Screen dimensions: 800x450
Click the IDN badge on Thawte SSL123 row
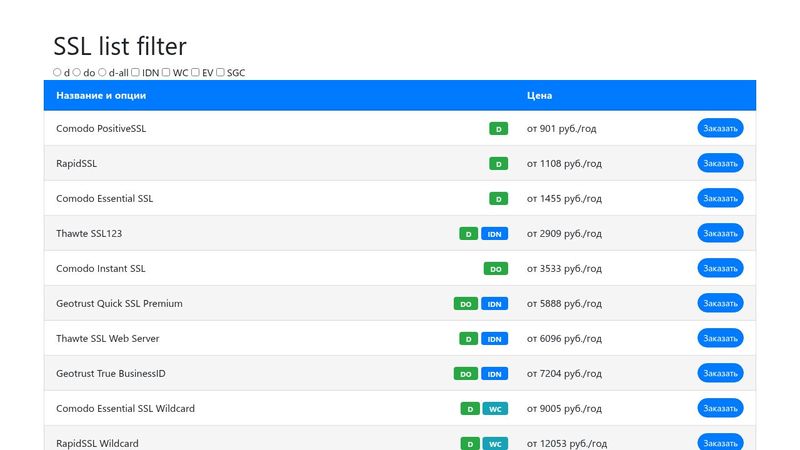(x=494, y=234)
